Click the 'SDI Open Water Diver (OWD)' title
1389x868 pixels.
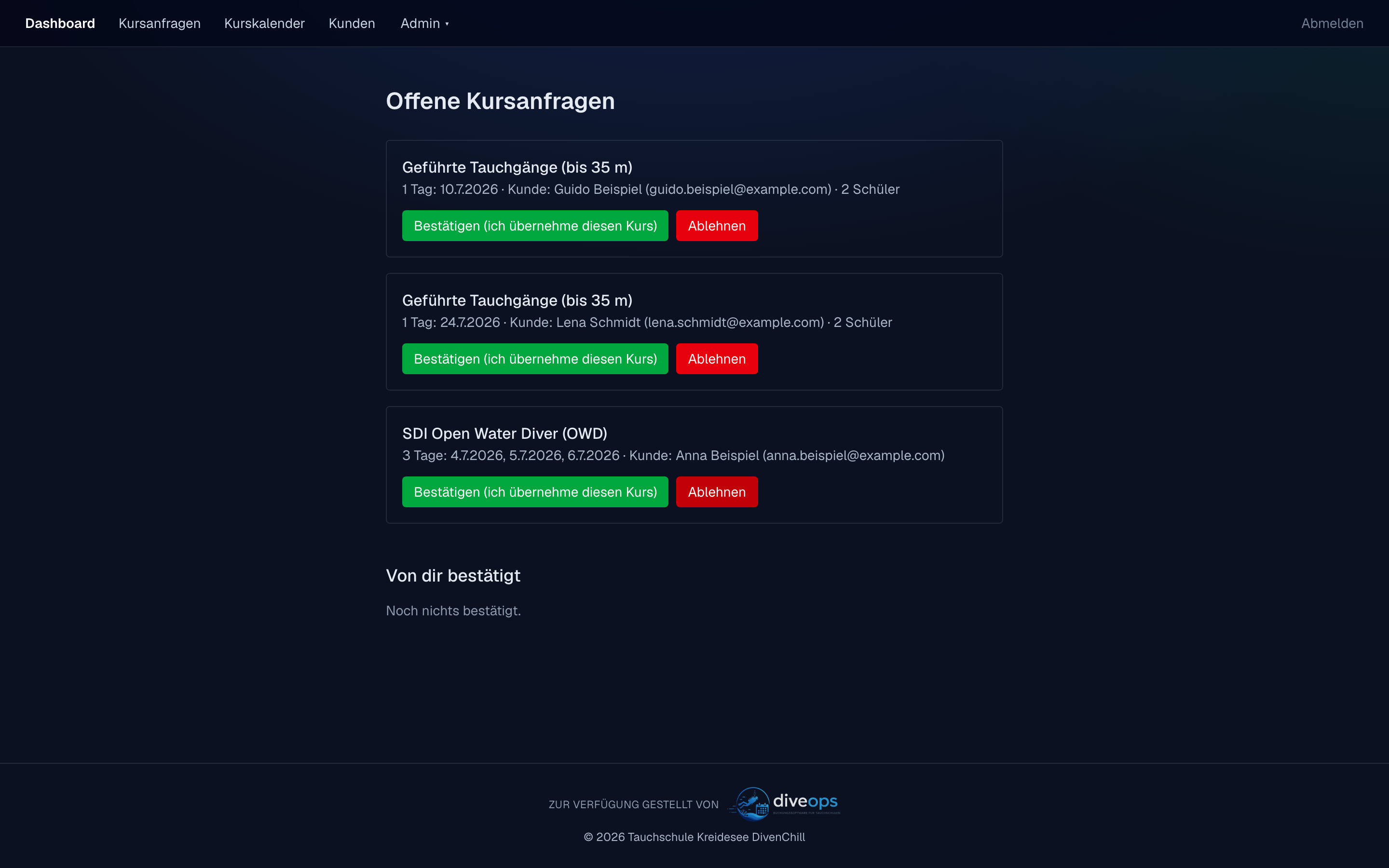coord(504,434)
